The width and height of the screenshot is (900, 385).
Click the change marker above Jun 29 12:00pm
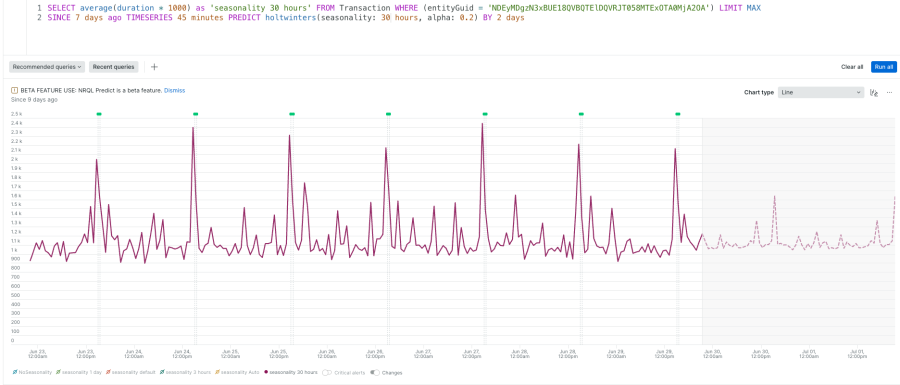coord(677,114)
